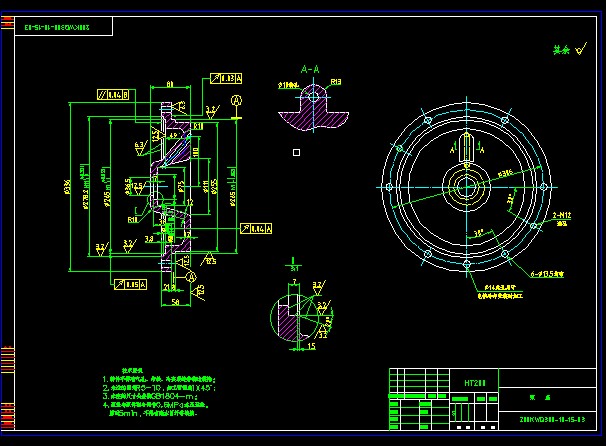
Task: Select the 0.05 A runout tolerance frame
Action: (x=131, y=284)
